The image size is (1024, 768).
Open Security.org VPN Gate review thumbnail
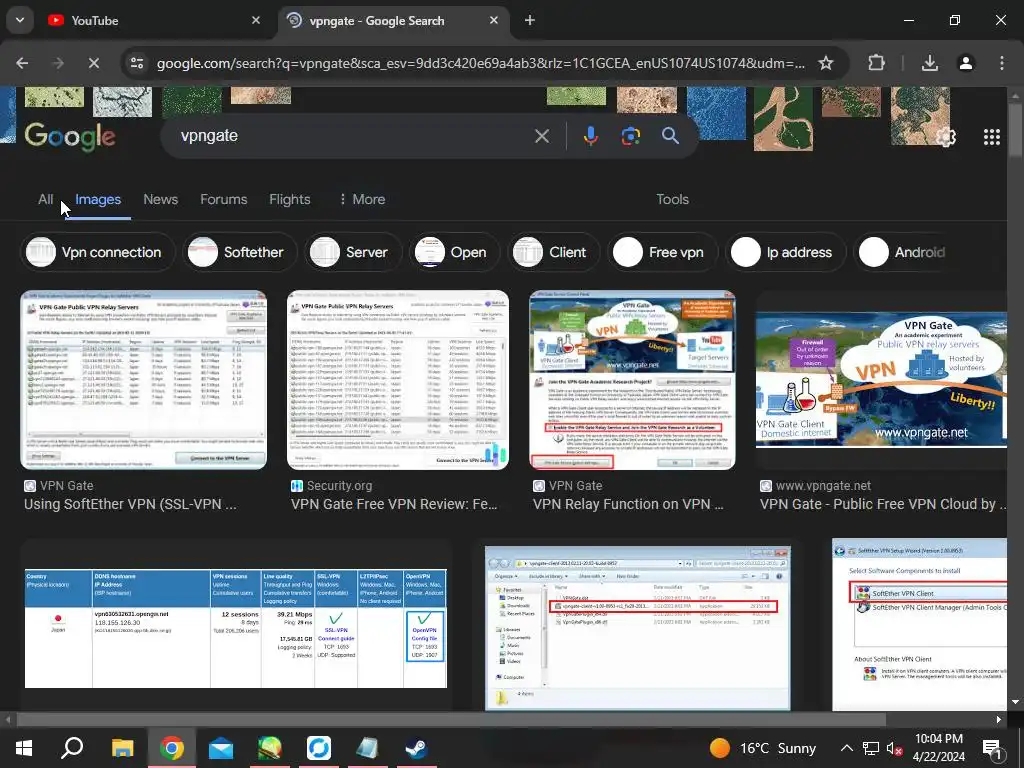pos(398,379)
